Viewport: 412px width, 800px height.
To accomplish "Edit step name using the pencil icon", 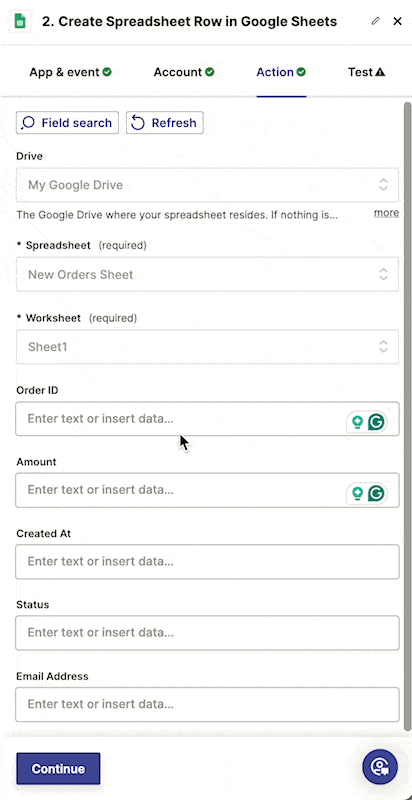I will (x=376, y=21).
